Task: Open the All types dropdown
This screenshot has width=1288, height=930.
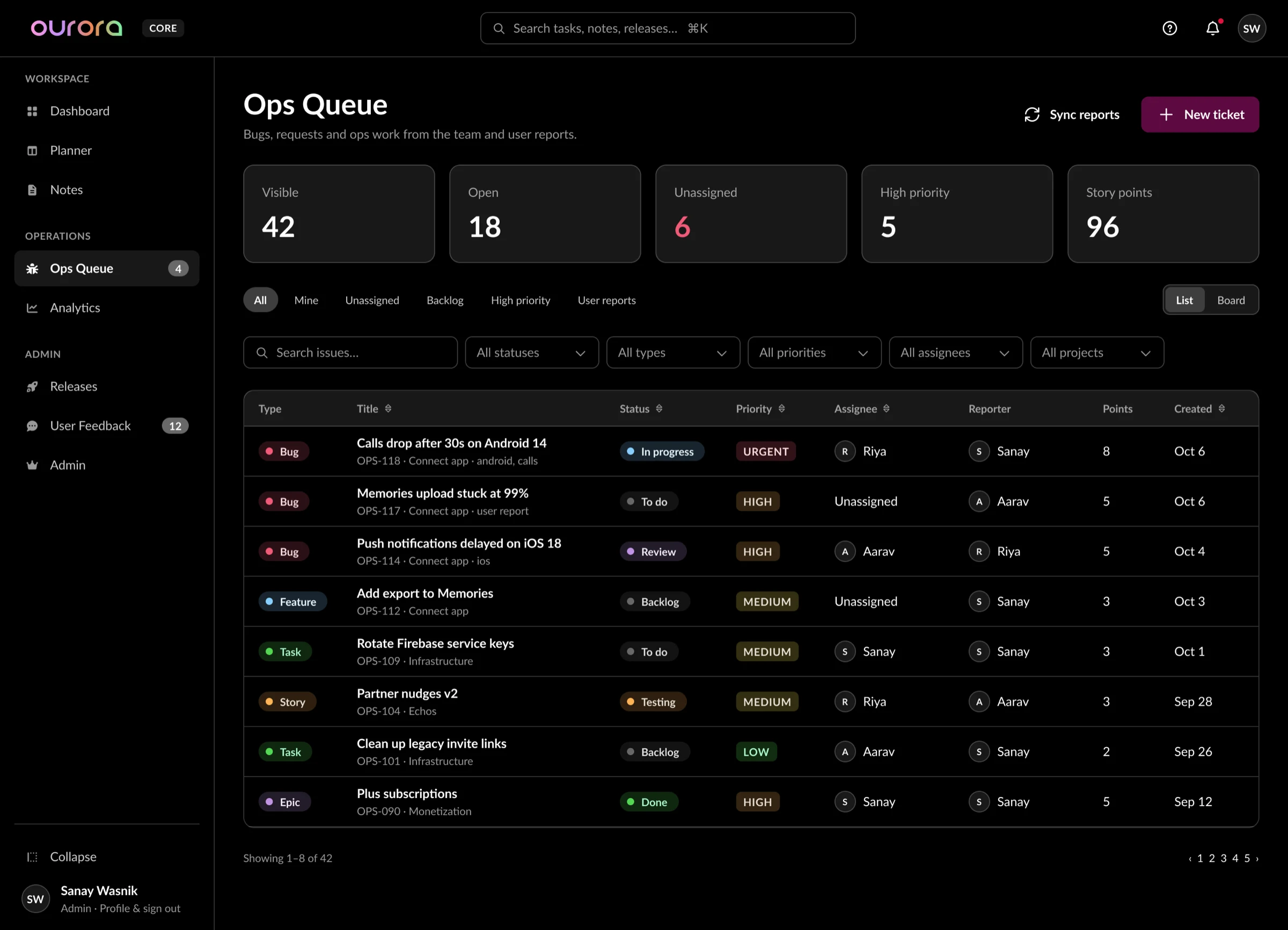Action: coord(673,353)
